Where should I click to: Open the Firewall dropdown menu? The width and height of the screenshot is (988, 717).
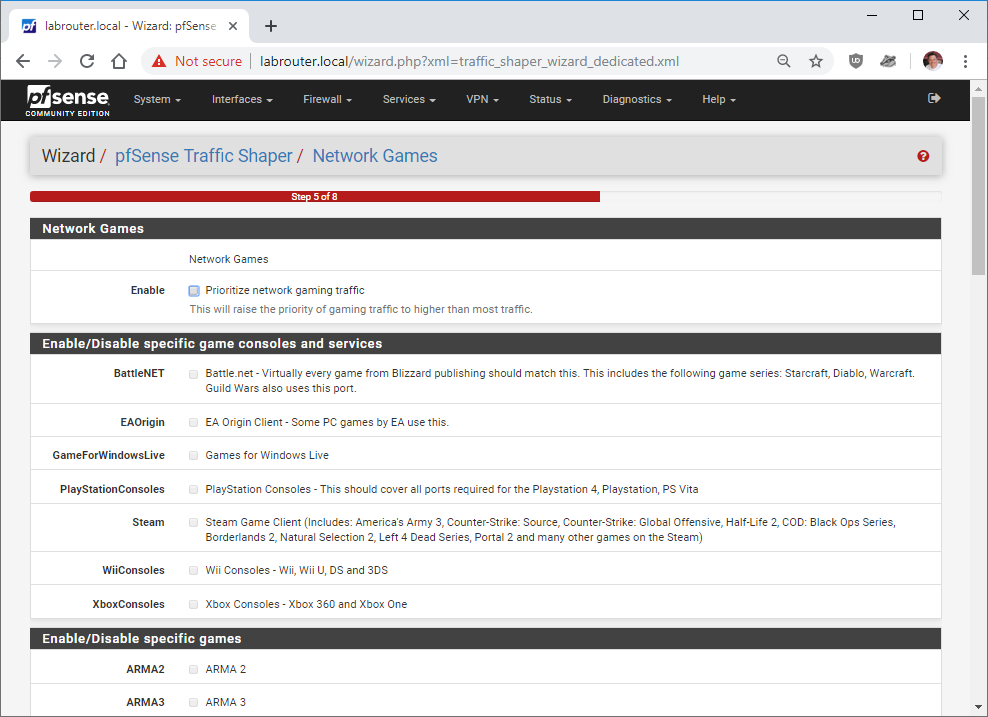click(x=327, y=100)
